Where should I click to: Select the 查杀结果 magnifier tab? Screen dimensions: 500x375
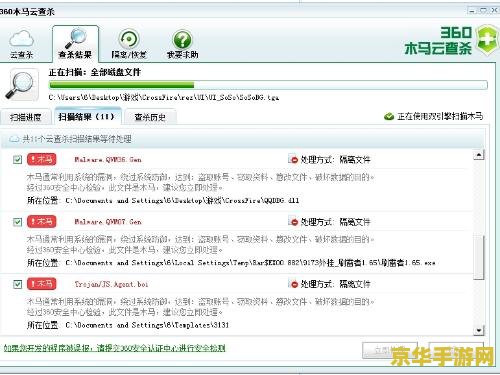pos(75,44)
